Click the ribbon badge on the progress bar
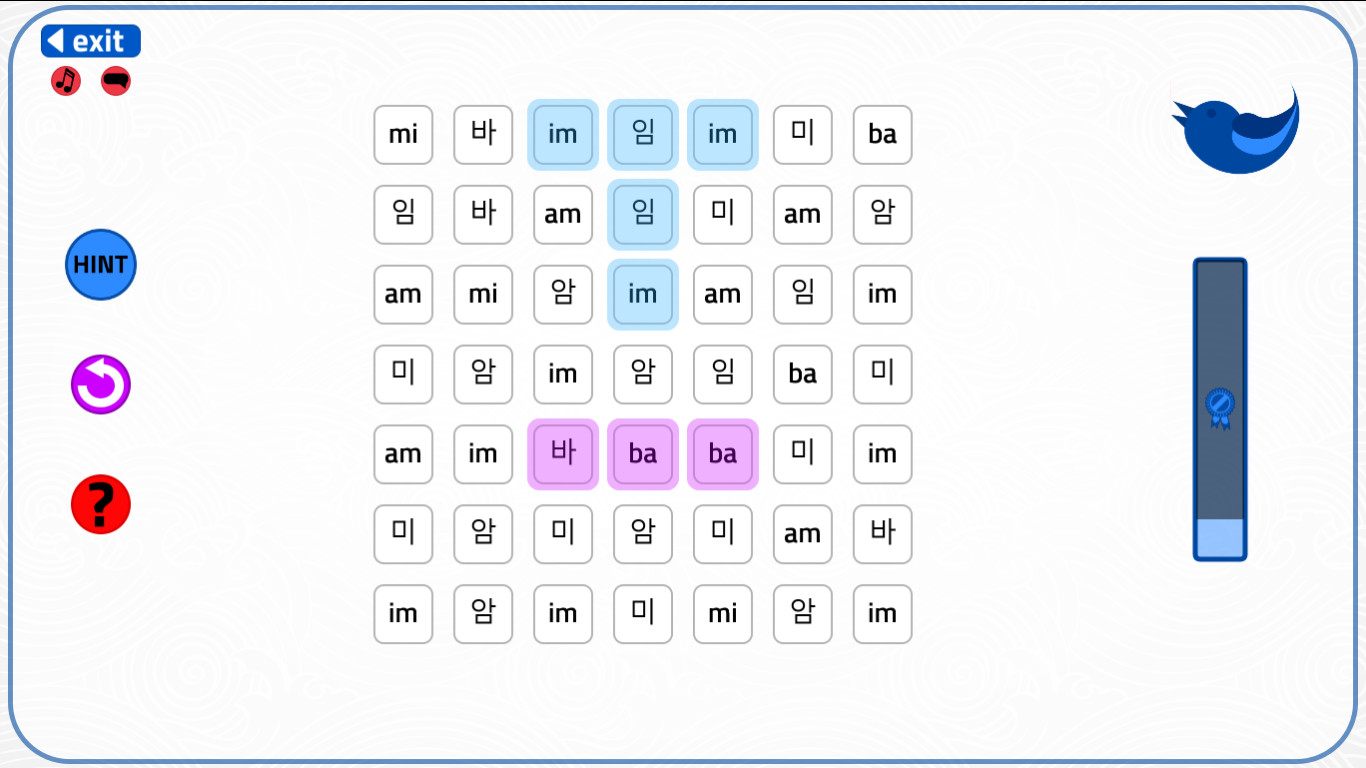Image resolution: width=1366 pixels, height=768 pixels. coord(1220,408)
